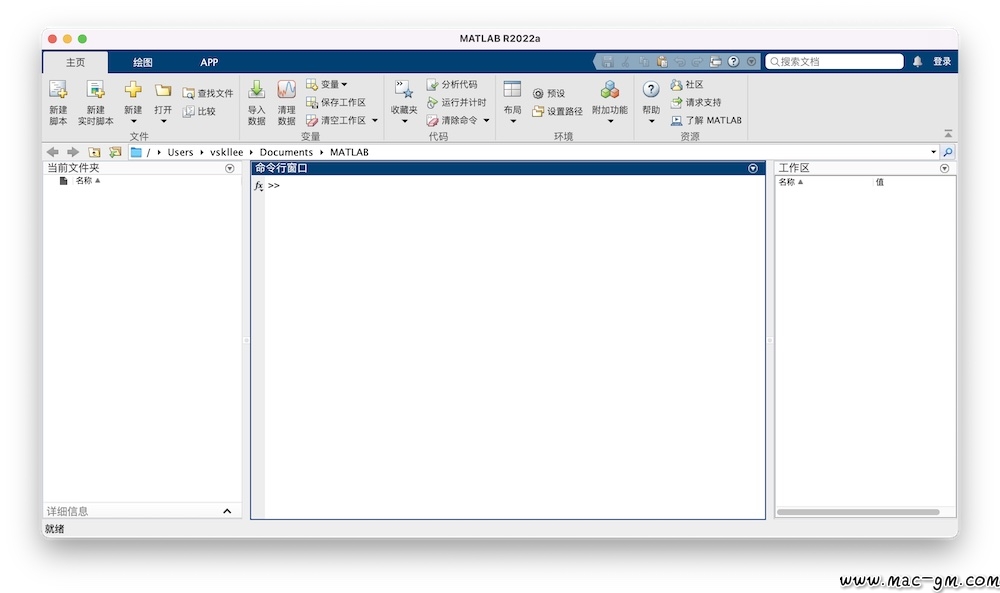Screen dimensions: 1000x593
Task: Click 了解 MATLAB (Learn MATLAB)
Action: click(706, 120)
